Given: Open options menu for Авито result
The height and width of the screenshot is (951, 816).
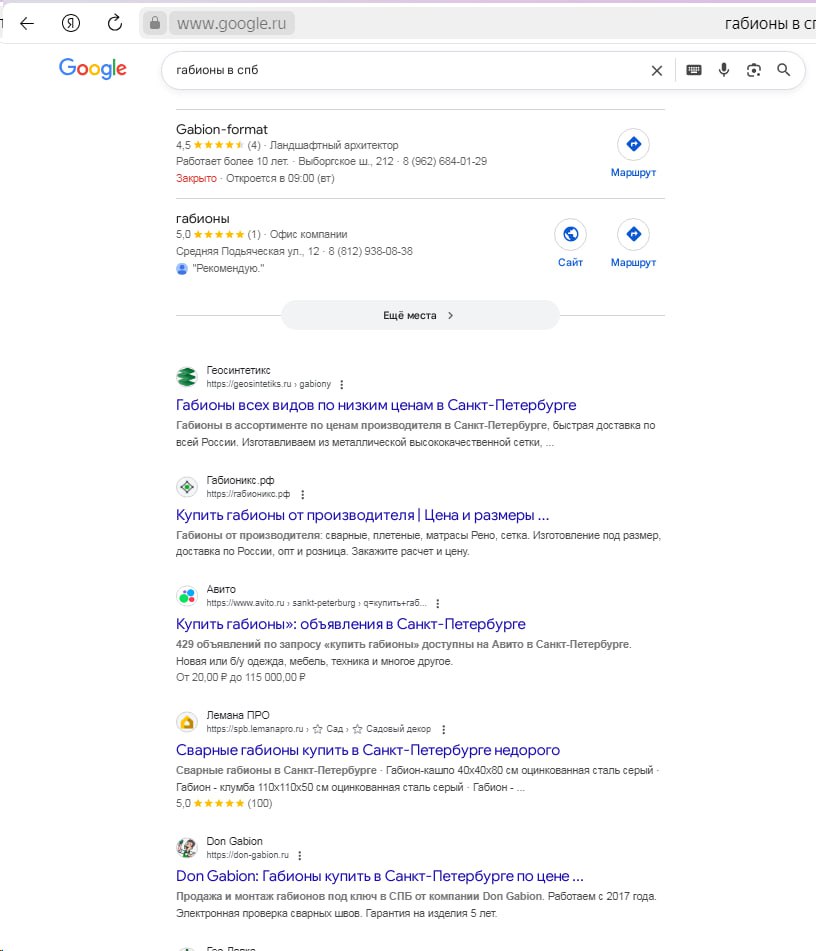Looking at the screenshot, I should 437,603.
